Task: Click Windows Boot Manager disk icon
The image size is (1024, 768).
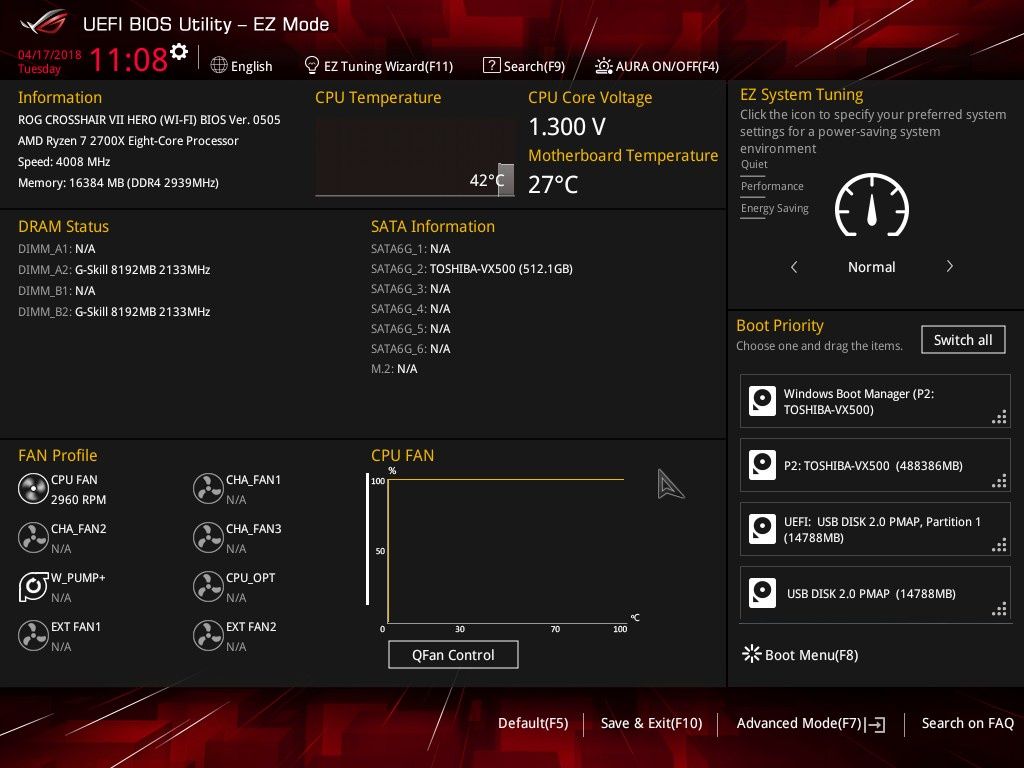Action: tap(762, 401)
